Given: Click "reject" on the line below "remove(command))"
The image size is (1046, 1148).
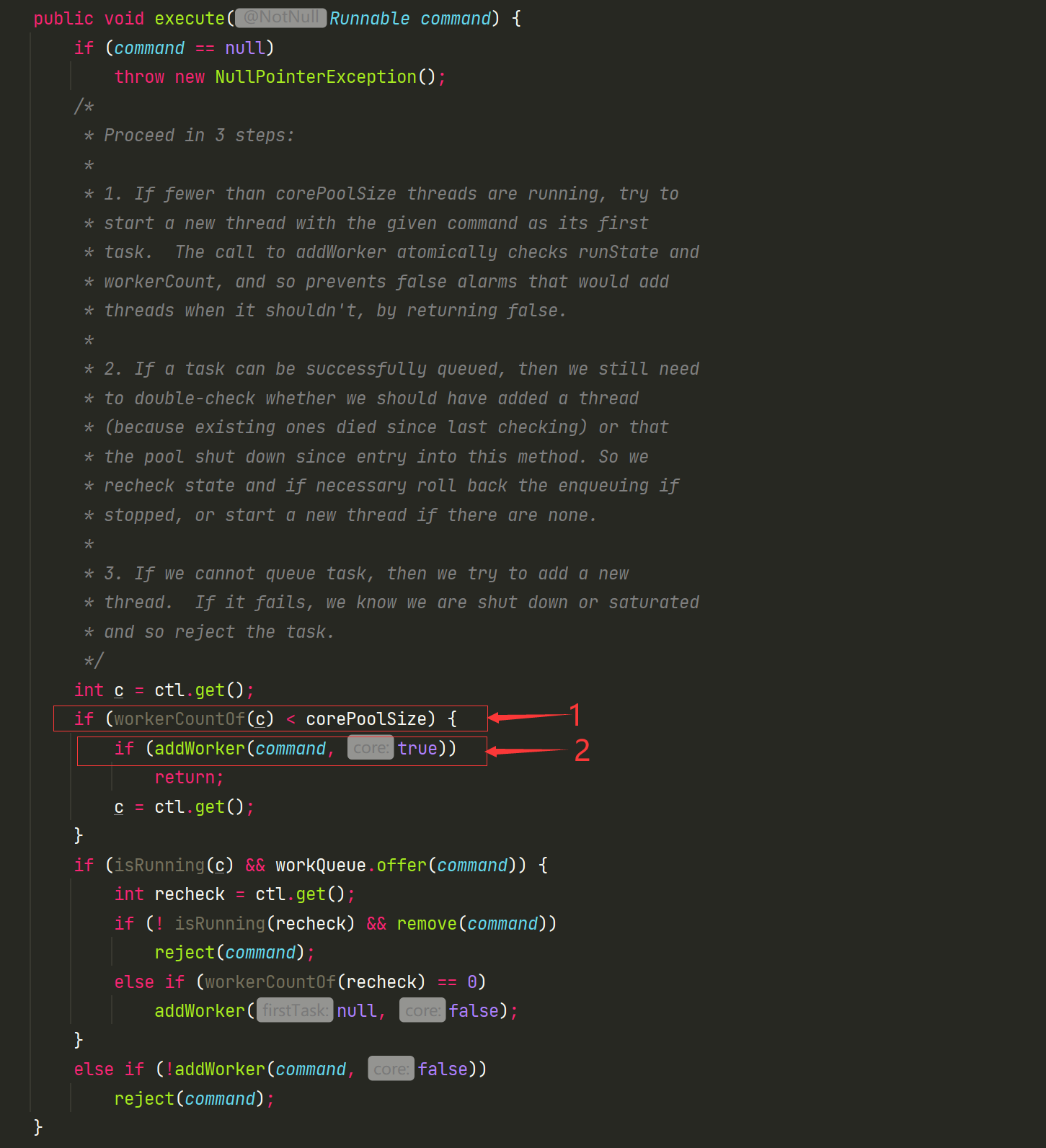Looking at the screenshot, I should click(185, 953).
